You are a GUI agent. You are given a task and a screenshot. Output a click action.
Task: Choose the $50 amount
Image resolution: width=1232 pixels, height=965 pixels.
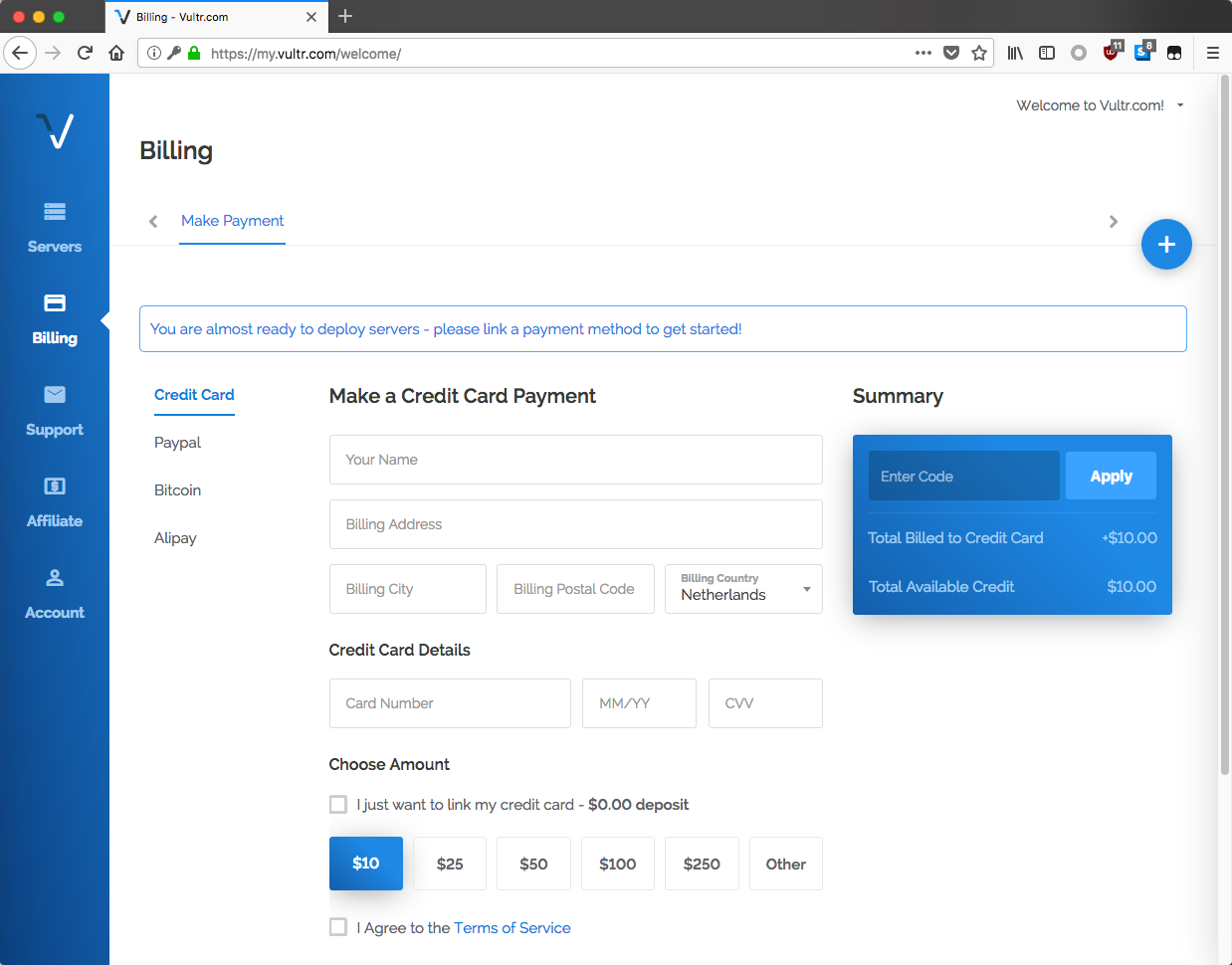coord(533,864)
